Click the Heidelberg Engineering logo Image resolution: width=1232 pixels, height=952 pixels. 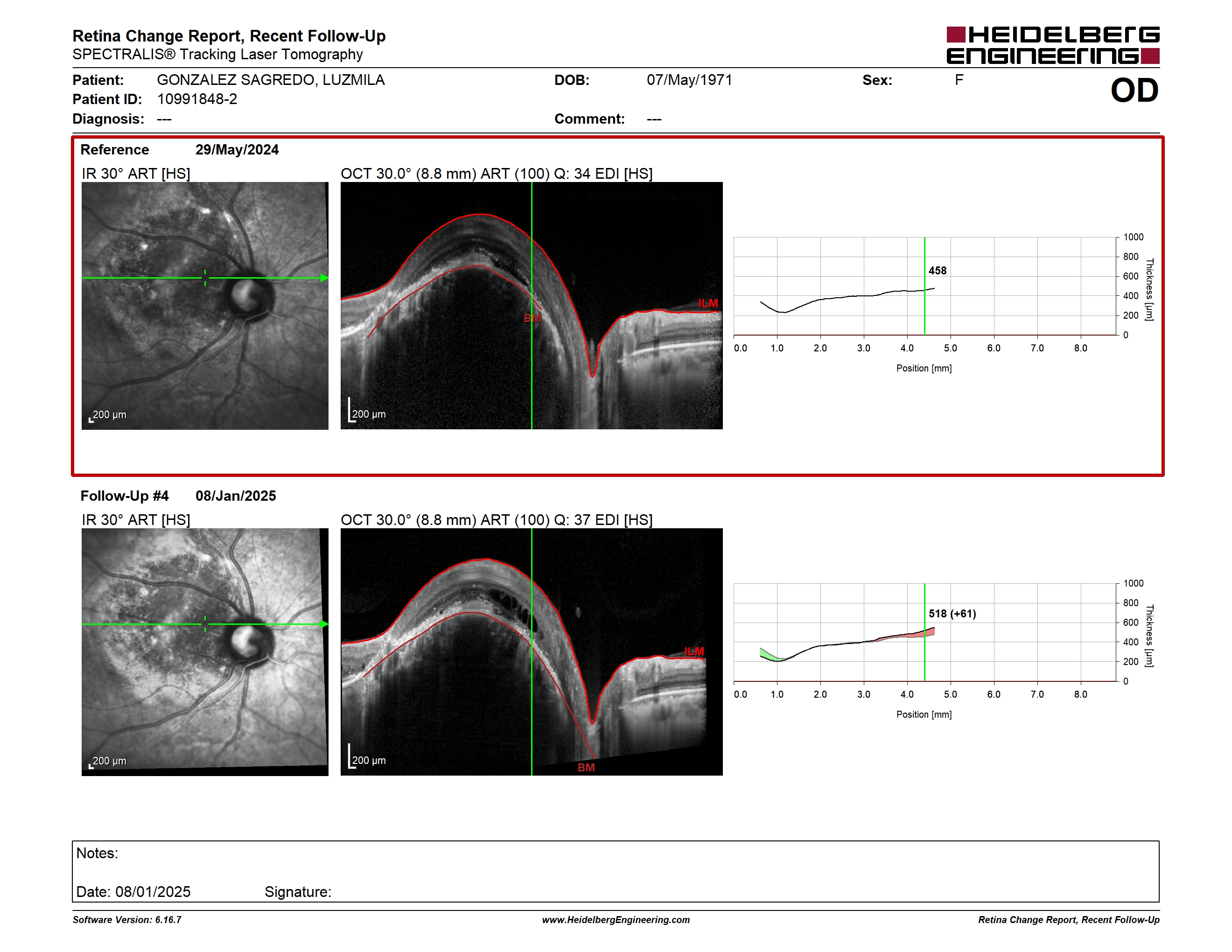[1053, 45]
